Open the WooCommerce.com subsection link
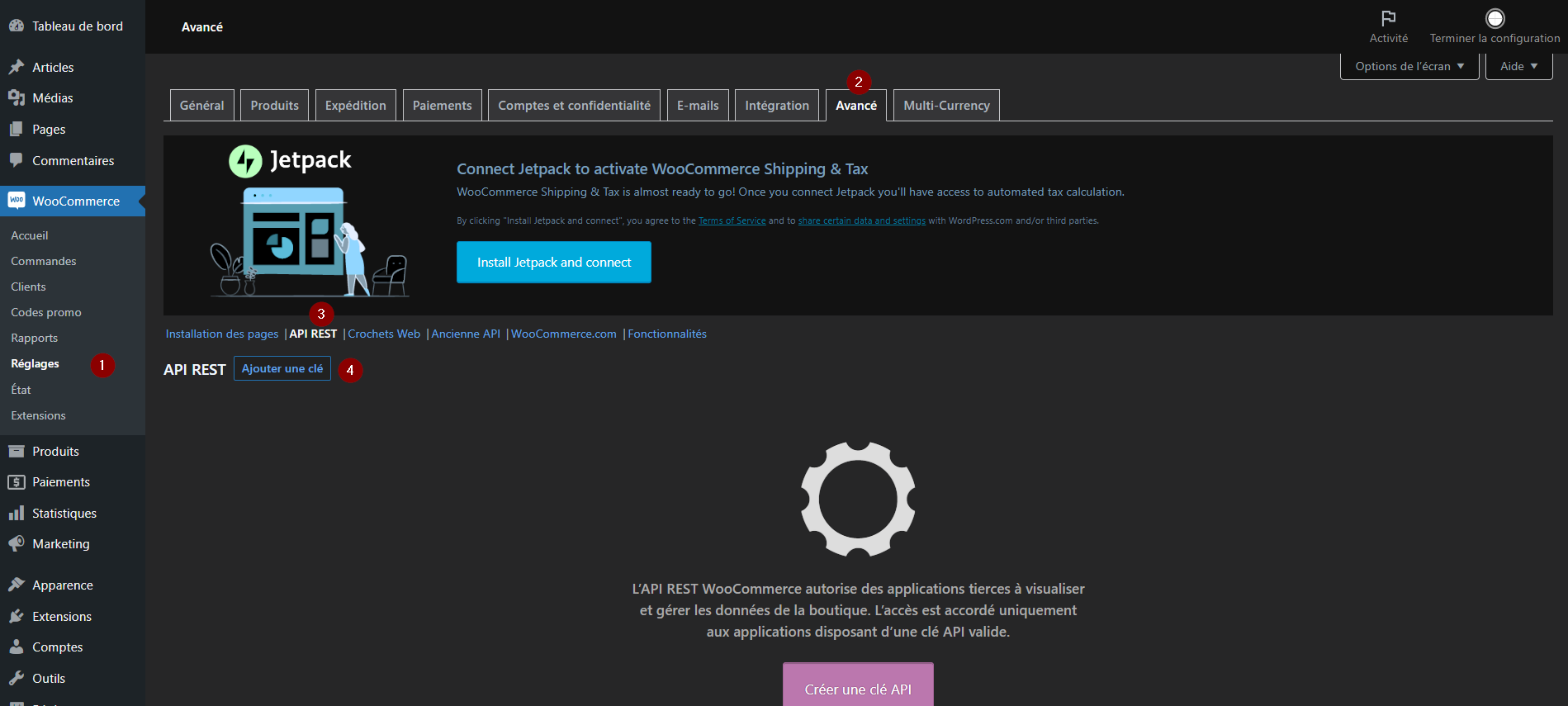This screenshot has height=706, width=1568. tap(564, 334)
